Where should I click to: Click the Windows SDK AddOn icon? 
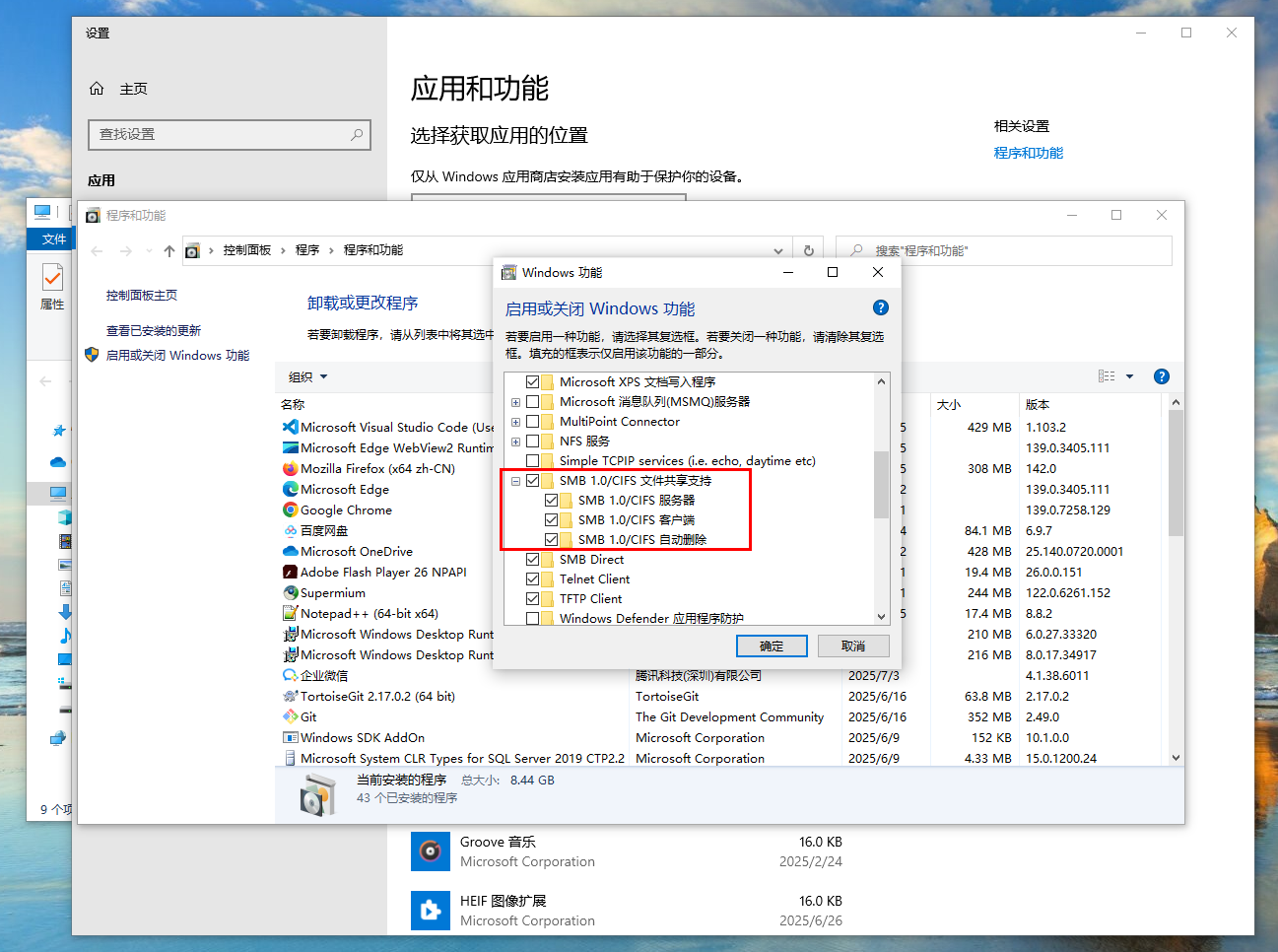tap(290, 737)
